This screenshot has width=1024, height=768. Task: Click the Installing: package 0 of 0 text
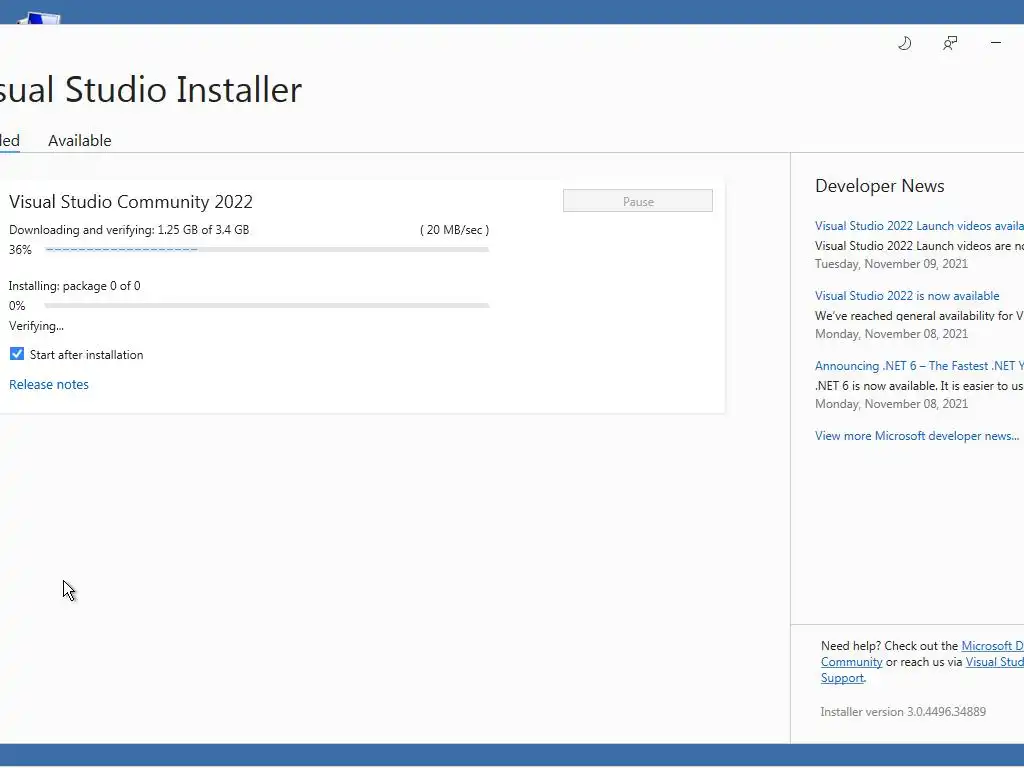74,286
